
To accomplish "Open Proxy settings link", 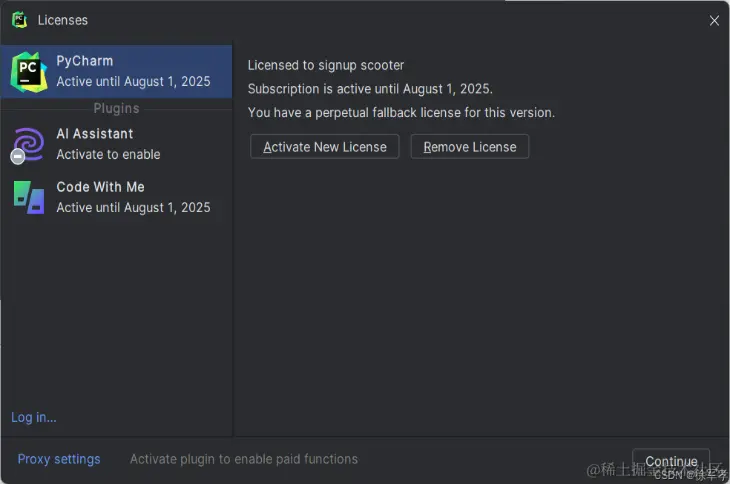I will [59, 459].
